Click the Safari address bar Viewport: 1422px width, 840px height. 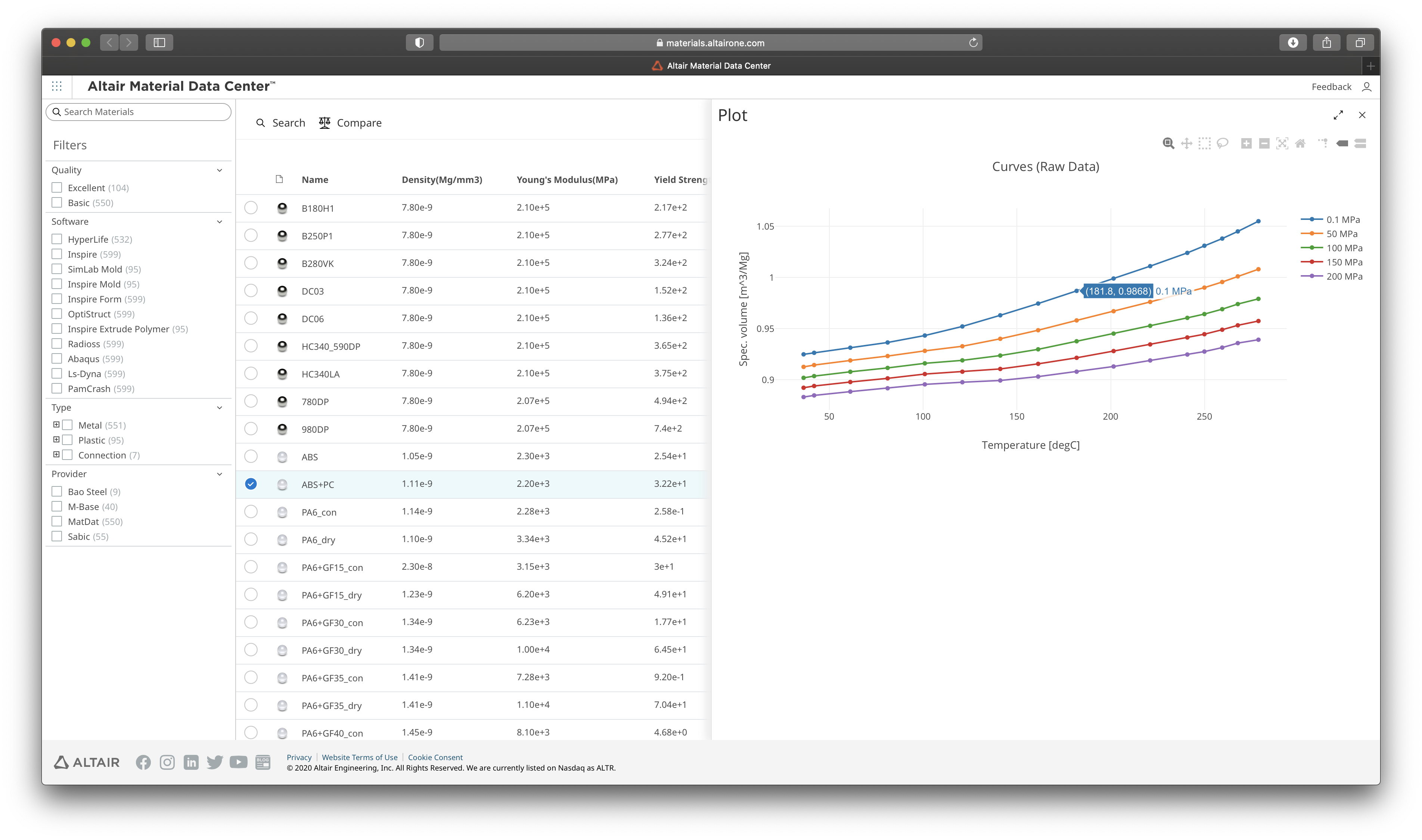[x=710, y=43]
